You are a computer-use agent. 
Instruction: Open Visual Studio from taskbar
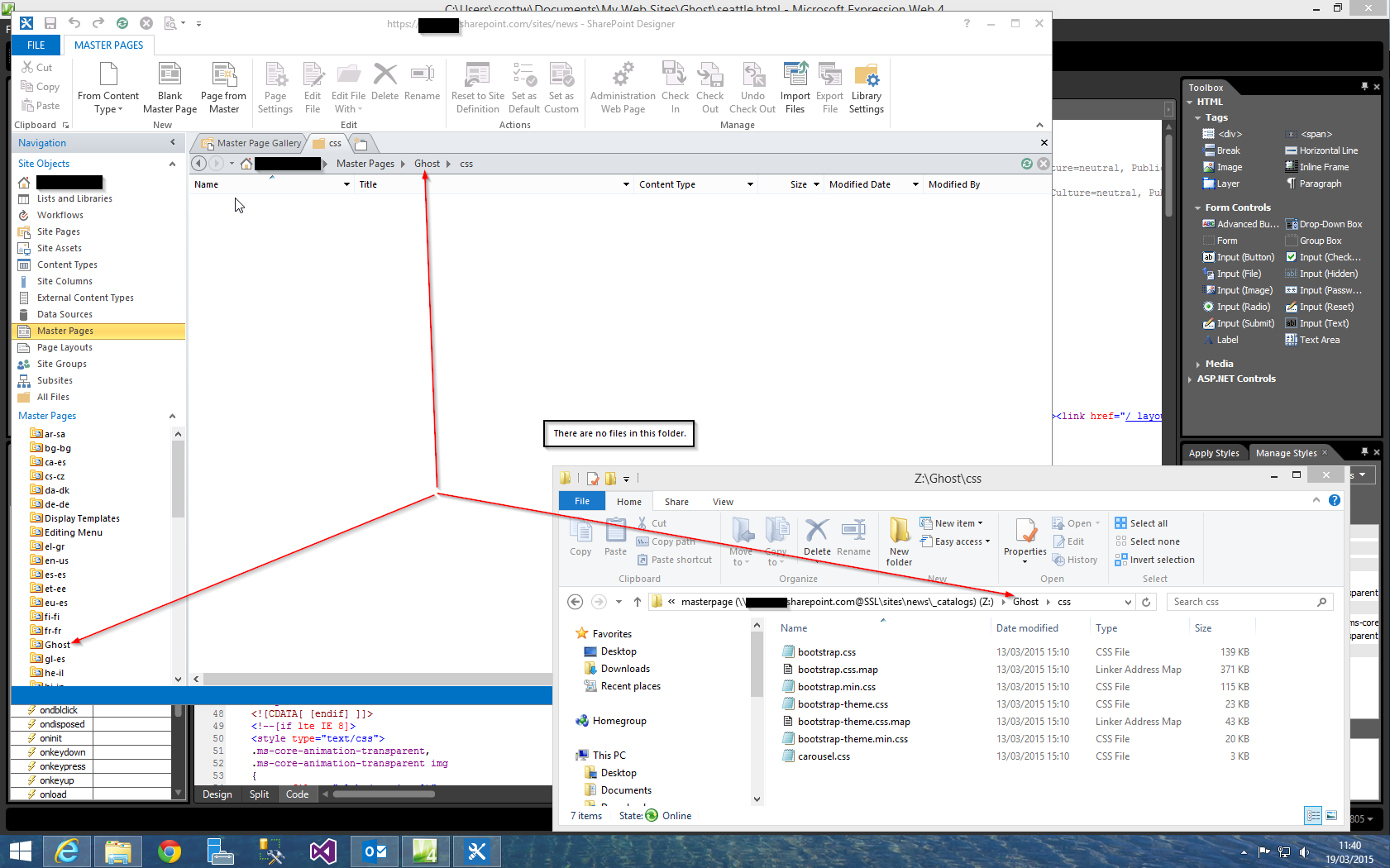322,851
